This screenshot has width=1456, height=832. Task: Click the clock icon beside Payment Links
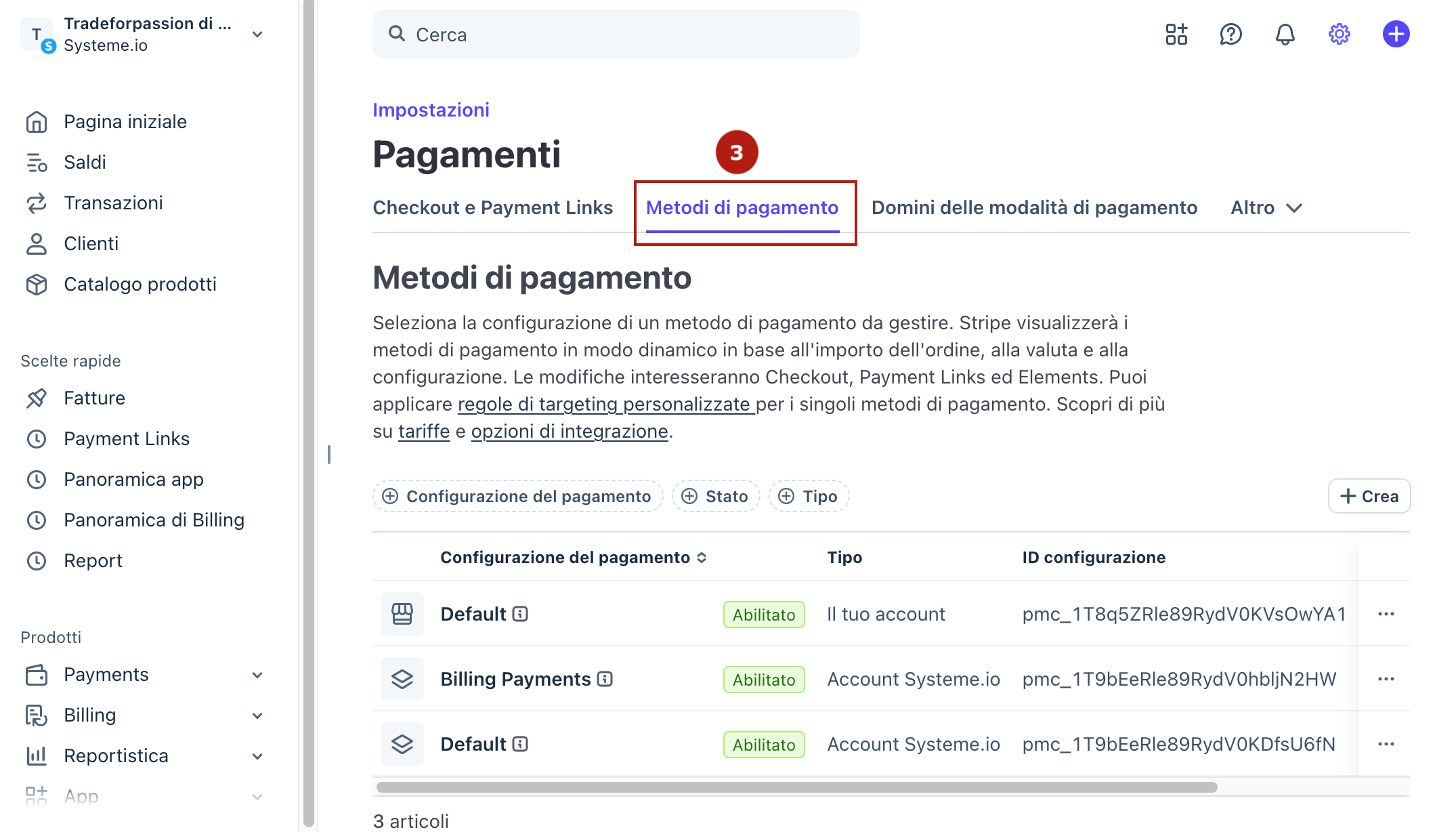click(x=37, y=439)
